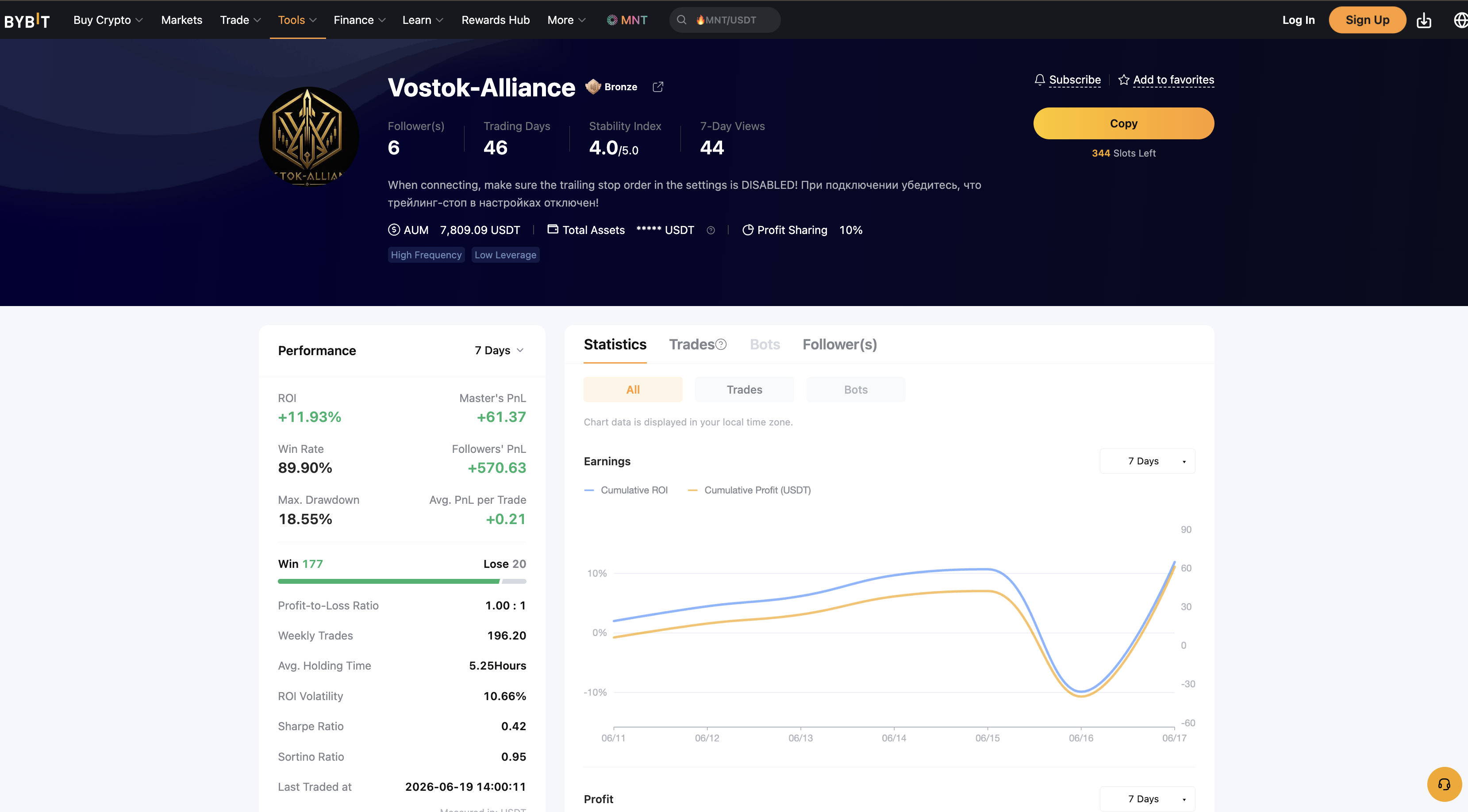Click the AUM dollar icon
This screenshot has width=1468, height=812.
[x=394, y=230]
